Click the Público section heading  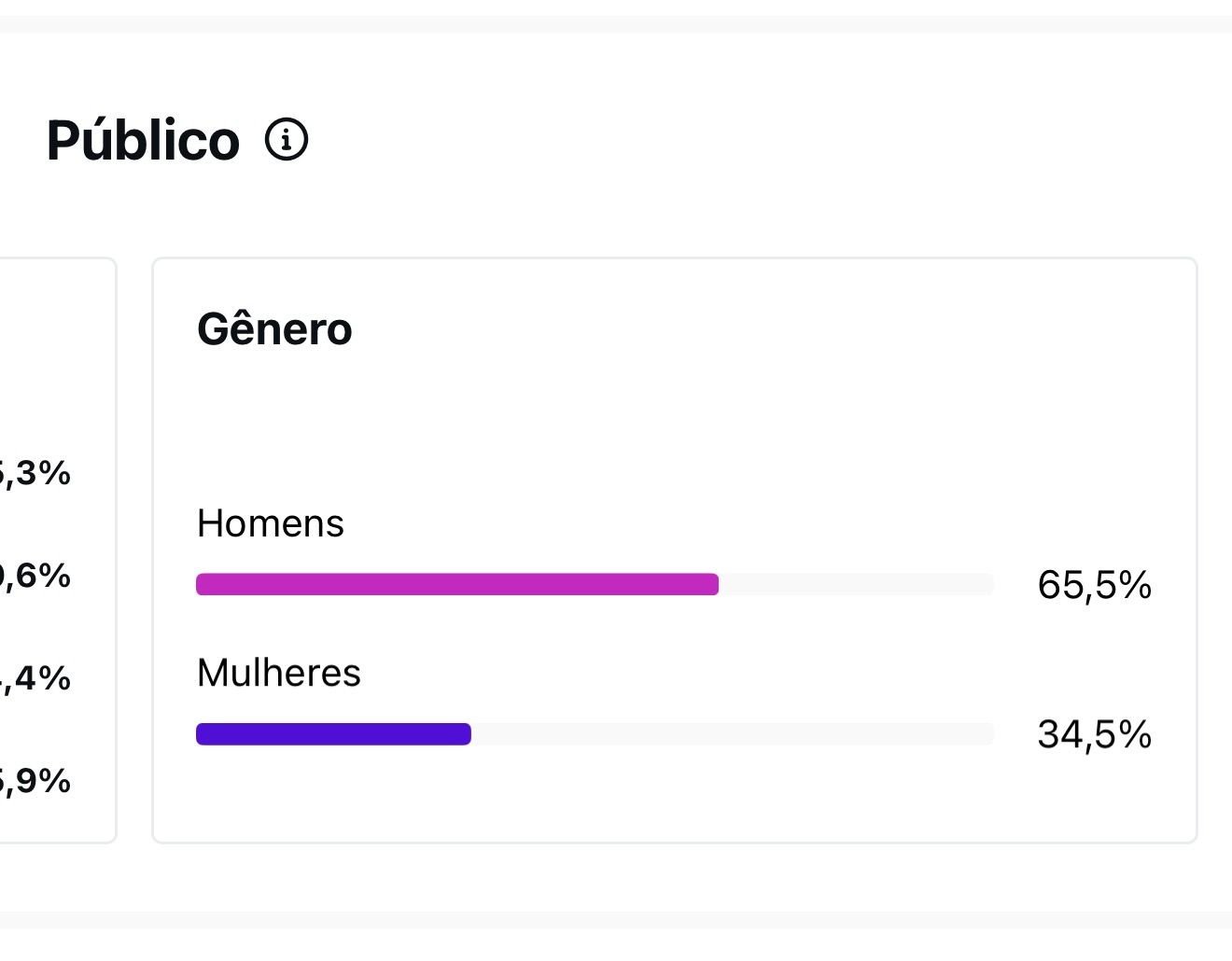pyautogui.click(x=143, y=141)
